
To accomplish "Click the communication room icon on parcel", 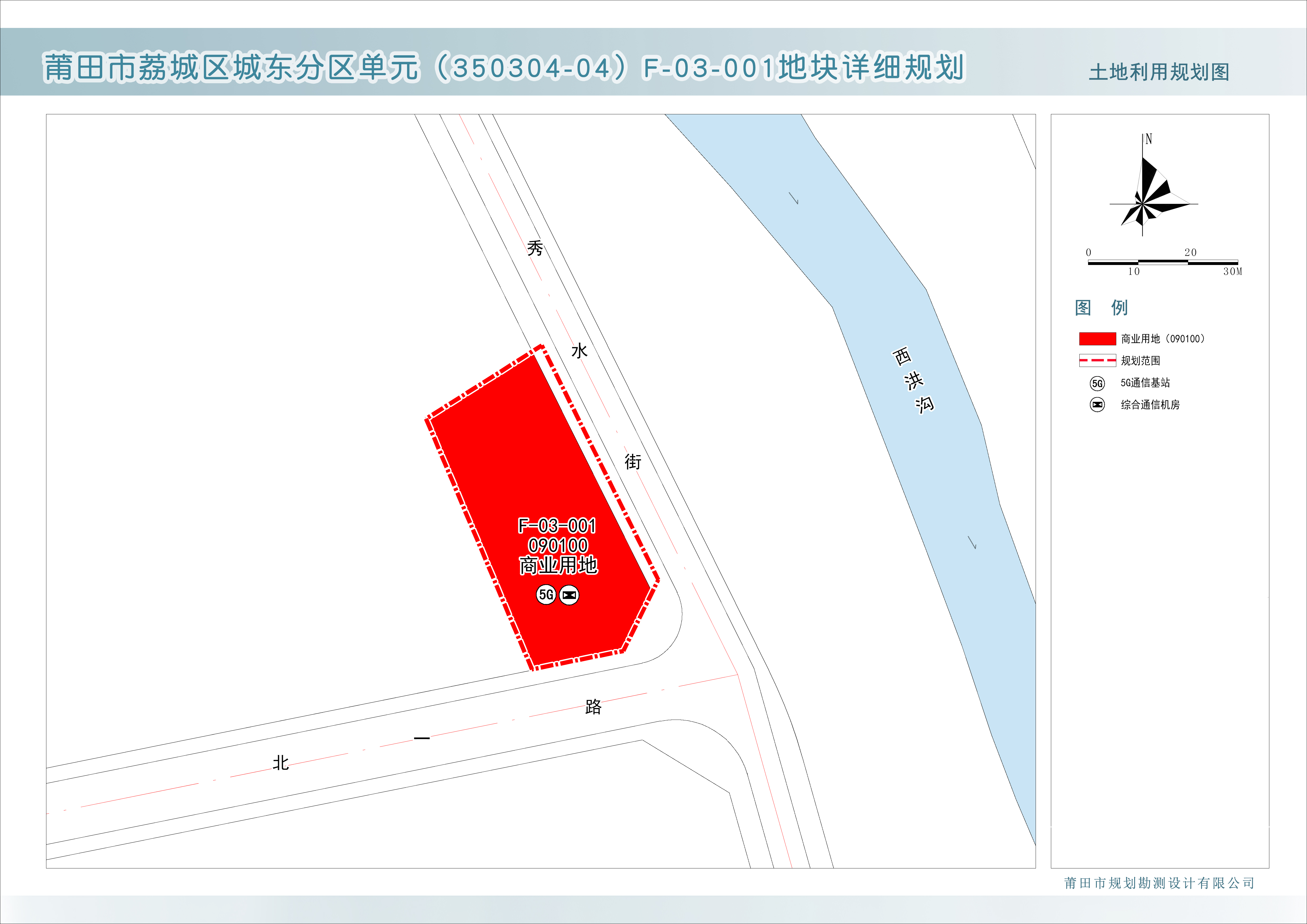I will tap(569, 595).
